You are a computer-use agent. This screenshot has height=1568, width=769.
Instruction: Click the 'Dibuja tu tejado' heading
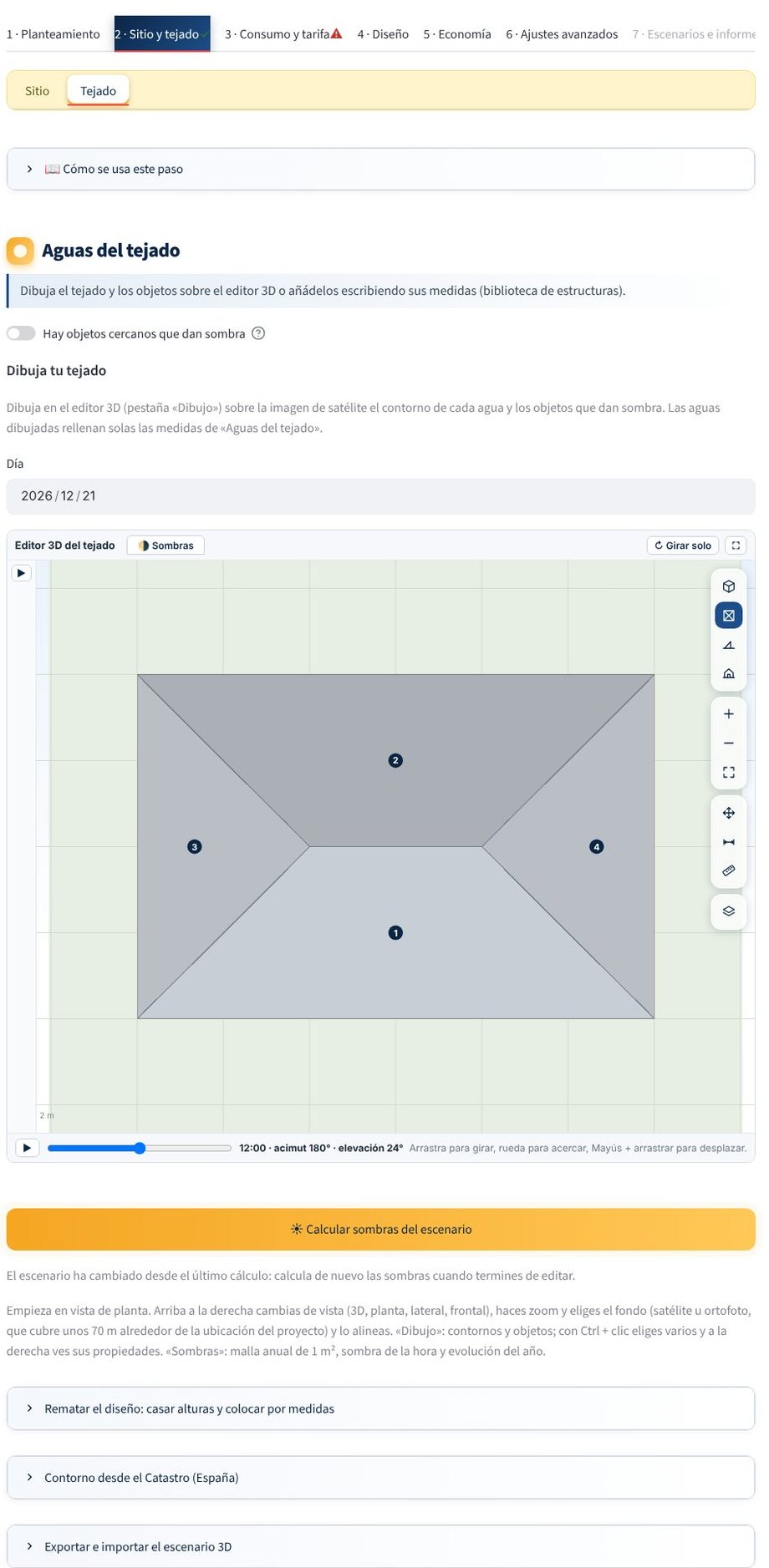point(56,370)
